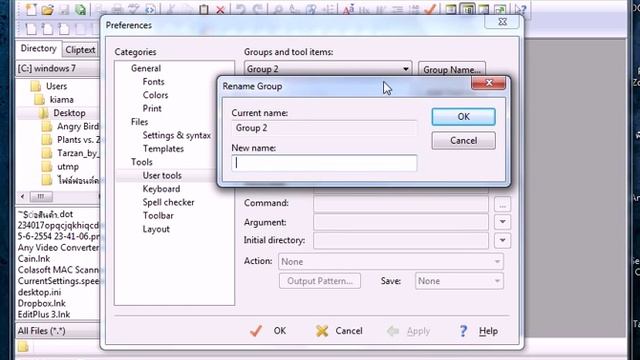Click the Command text field

401,203
